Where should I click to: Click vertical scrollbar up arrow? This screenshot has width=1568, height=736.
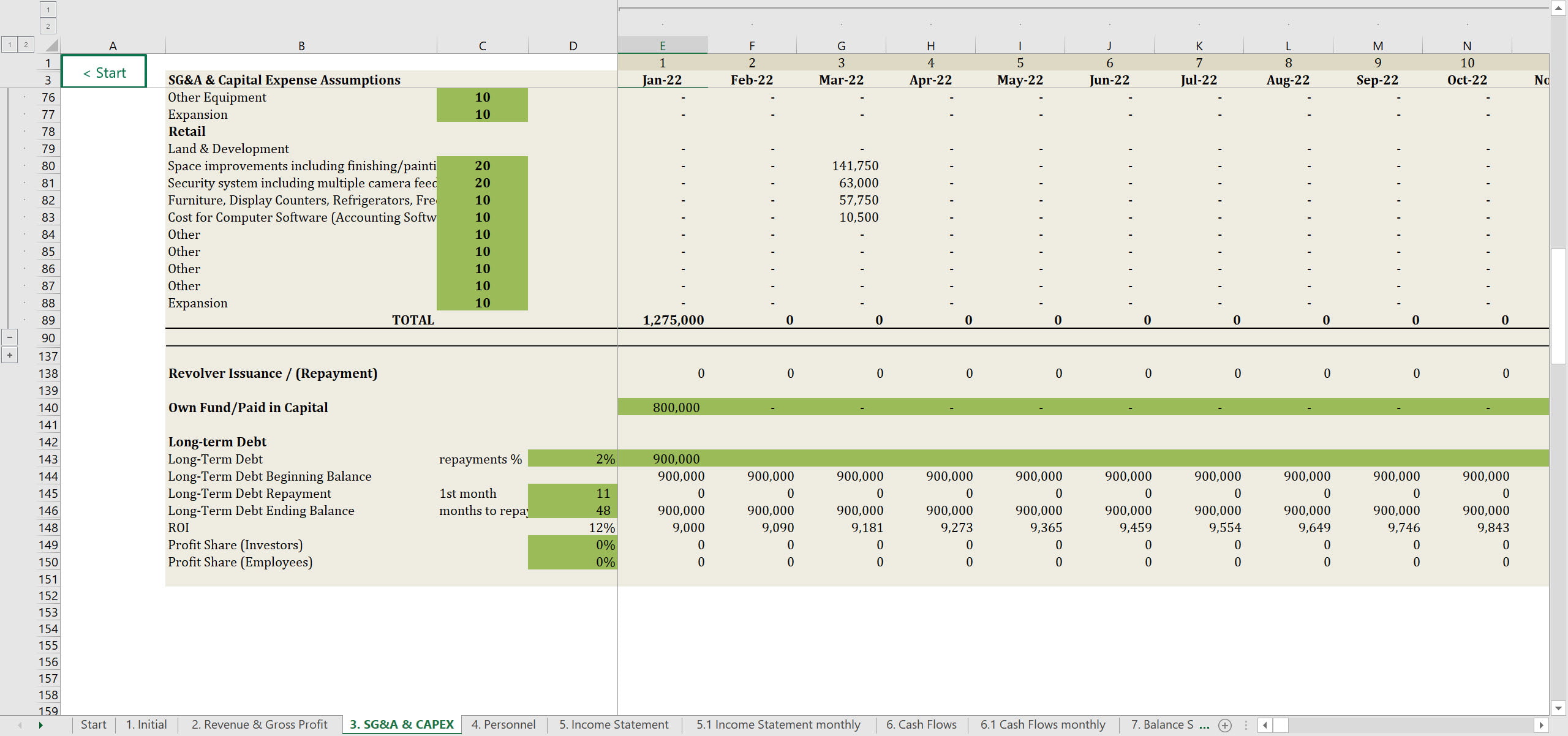1558,8
